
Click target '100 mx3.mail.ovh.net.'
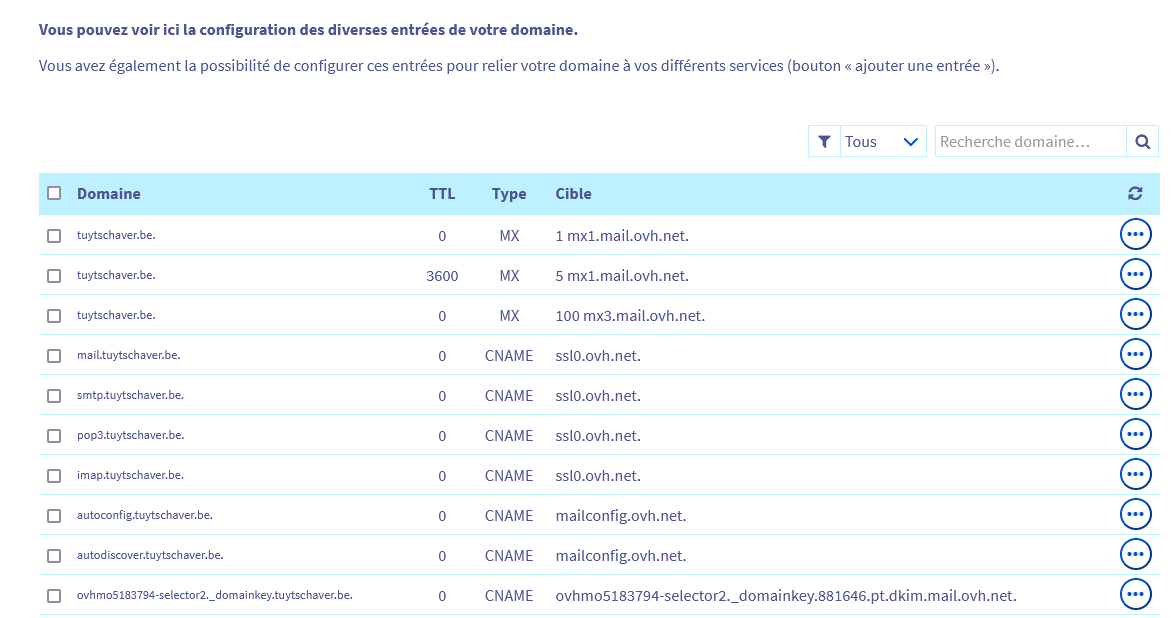pos(630,316)
